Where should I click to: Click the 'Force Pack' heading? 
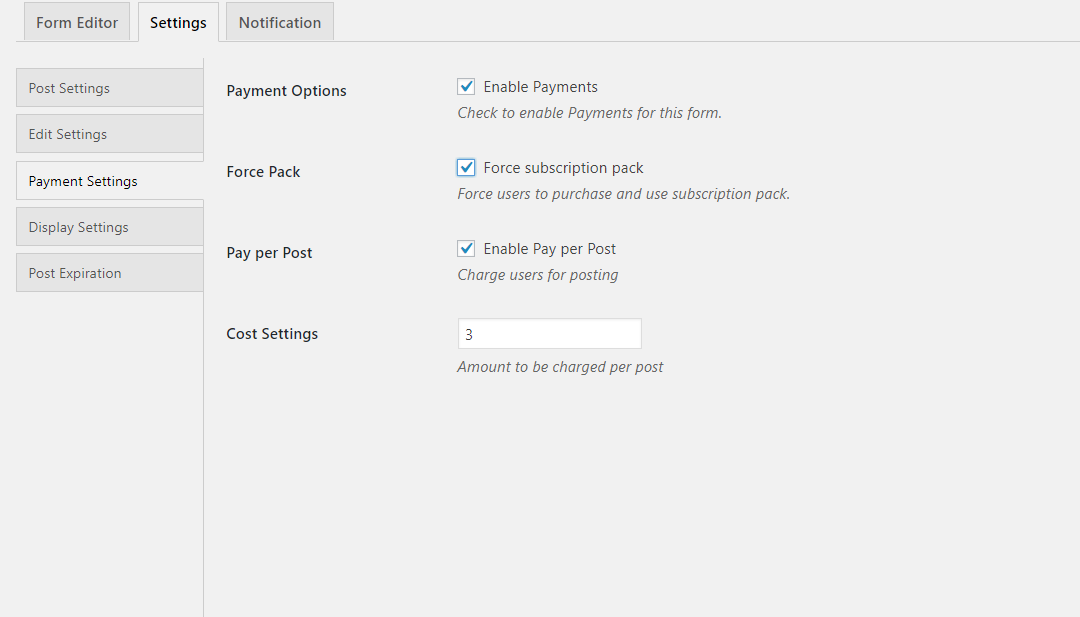pyautogui.click(x=263, y=172)
